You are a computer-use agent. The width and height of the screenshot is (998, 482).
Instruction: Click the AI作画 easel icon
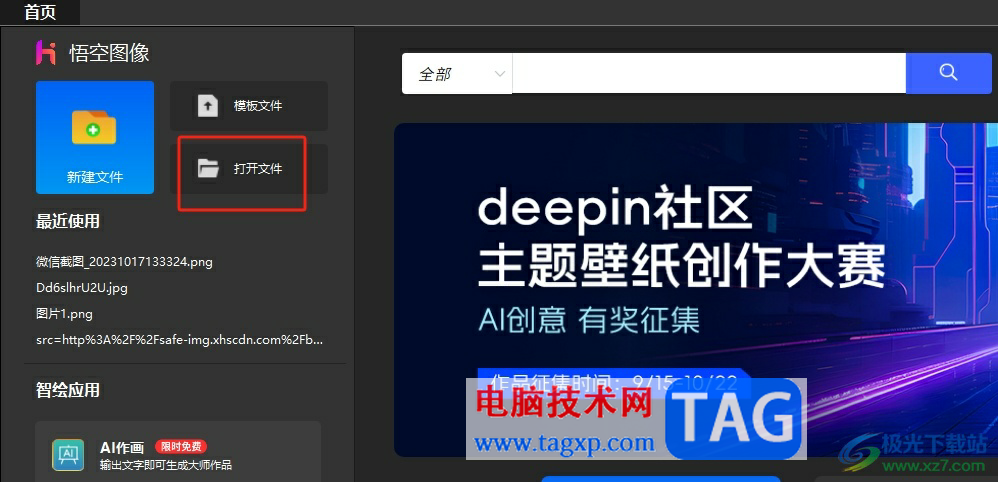point(68,455)
